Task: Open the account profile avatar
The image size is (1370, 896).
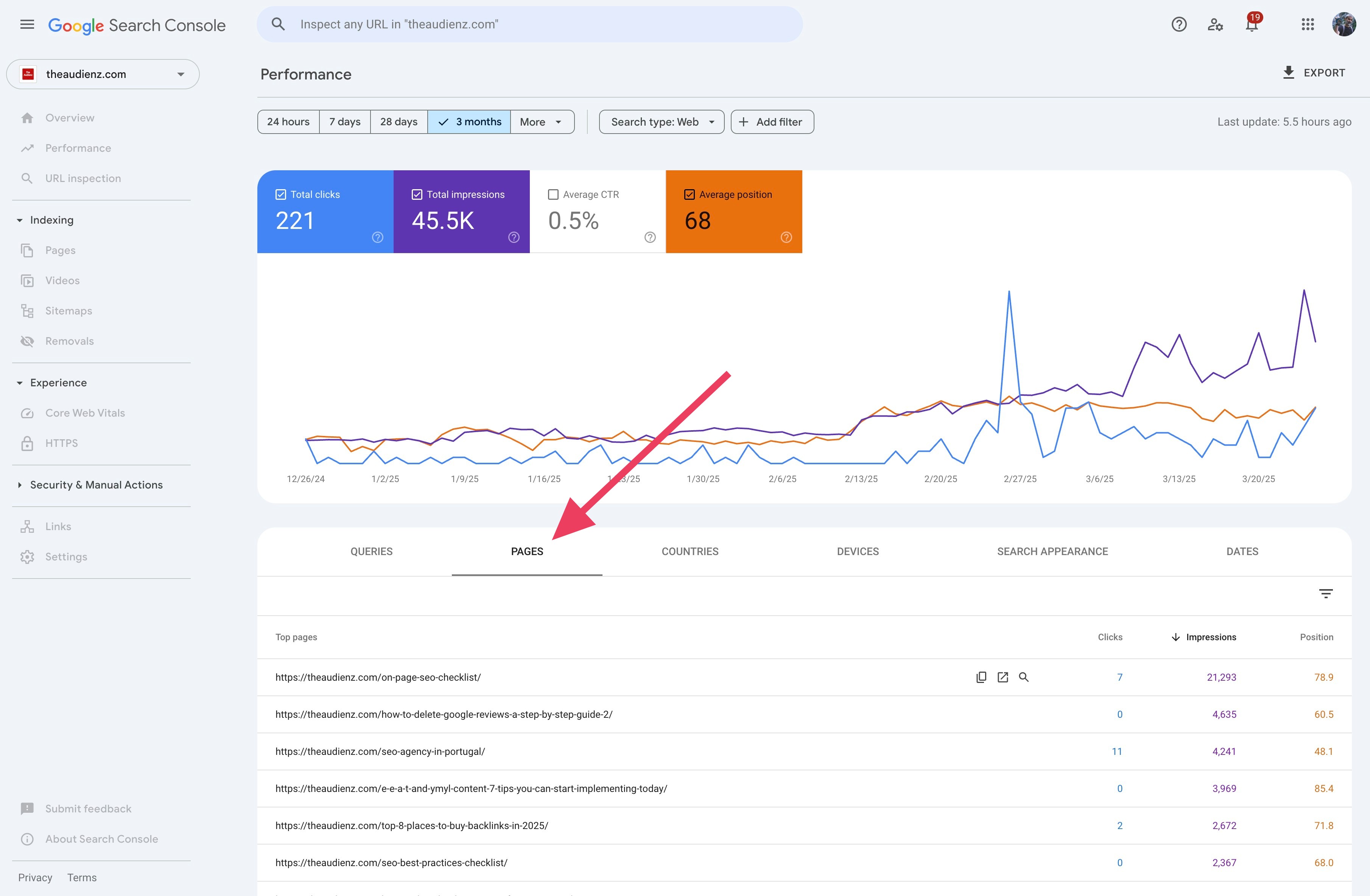Action: pyautogui.click(x=1344, y=24)
